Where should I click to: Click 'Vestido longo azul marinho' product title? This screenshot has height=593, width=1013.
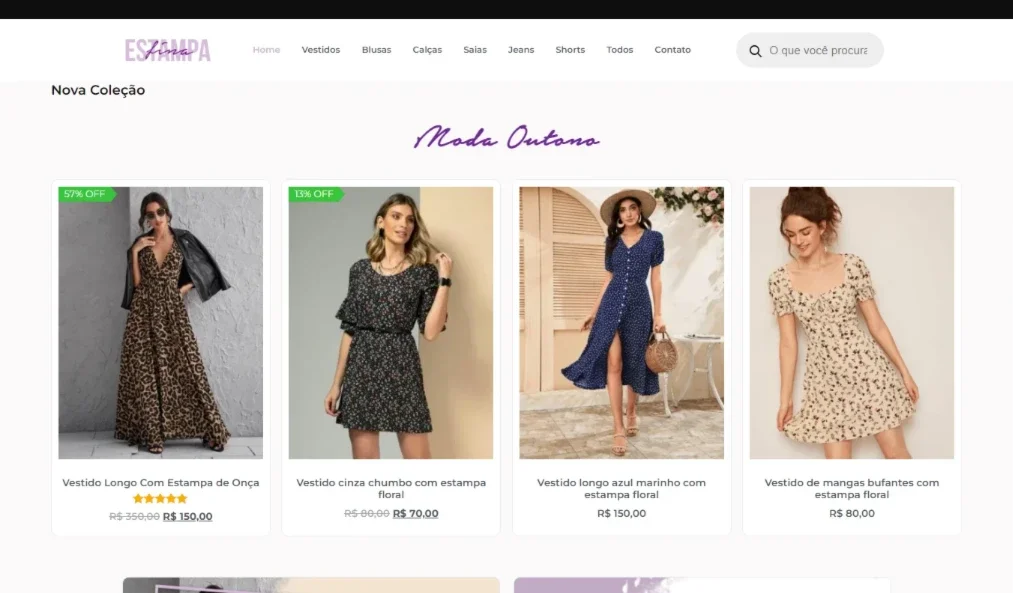[621, 488]
